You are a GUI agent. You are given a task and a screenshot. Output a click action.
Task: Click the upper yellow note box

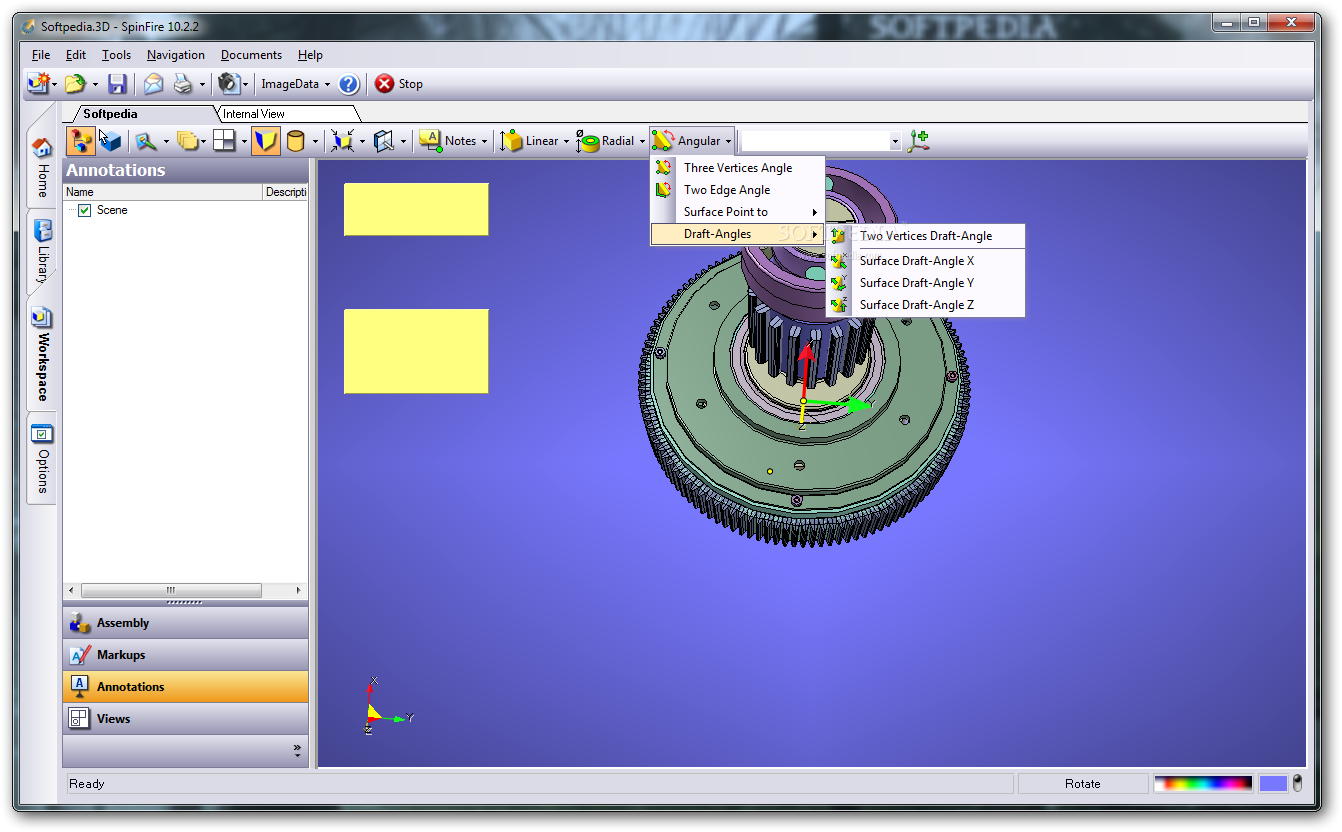point(416,209)
